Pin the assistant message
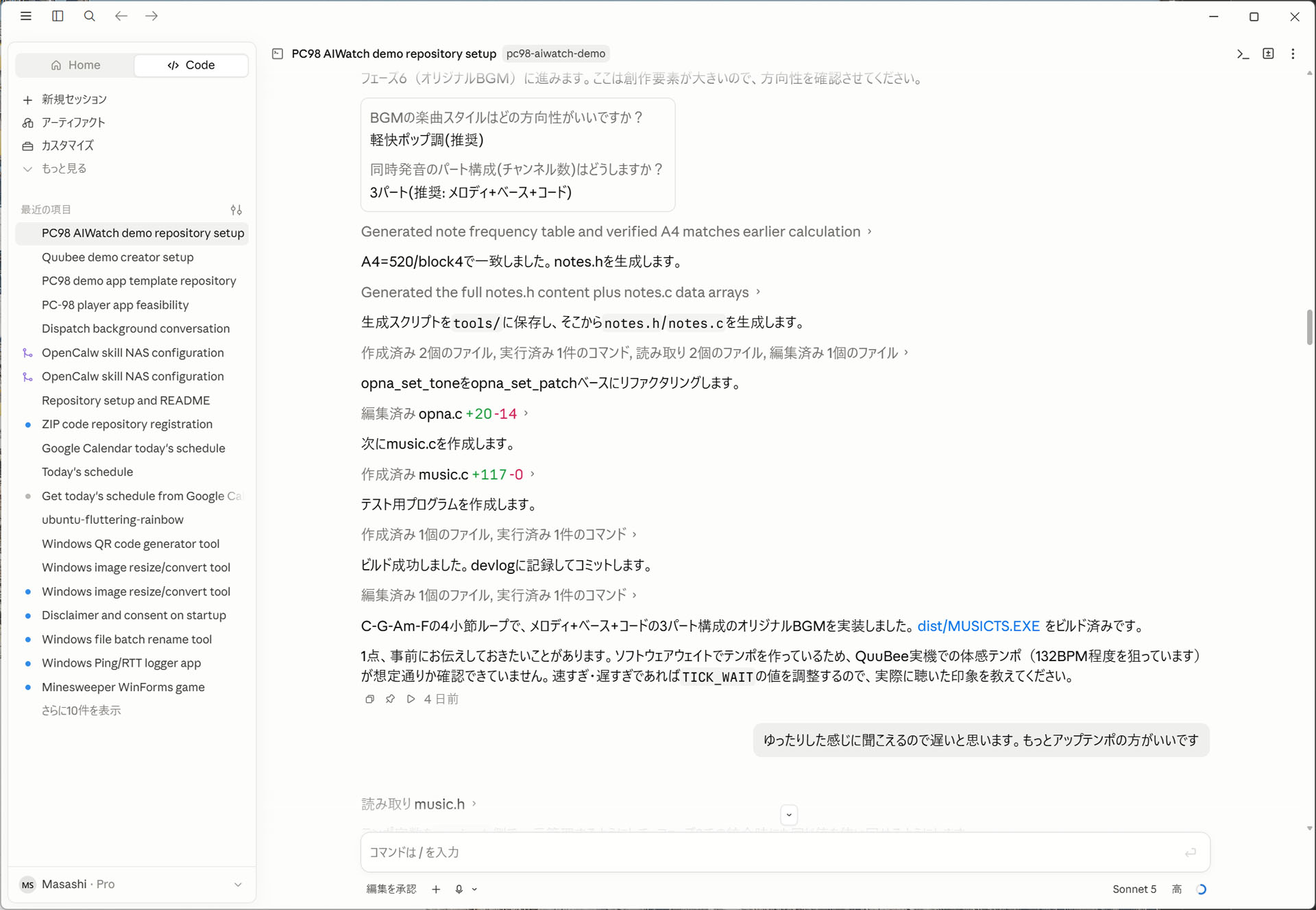The width and height of the screenshot is (1316, 910). (x=390, y=699)
